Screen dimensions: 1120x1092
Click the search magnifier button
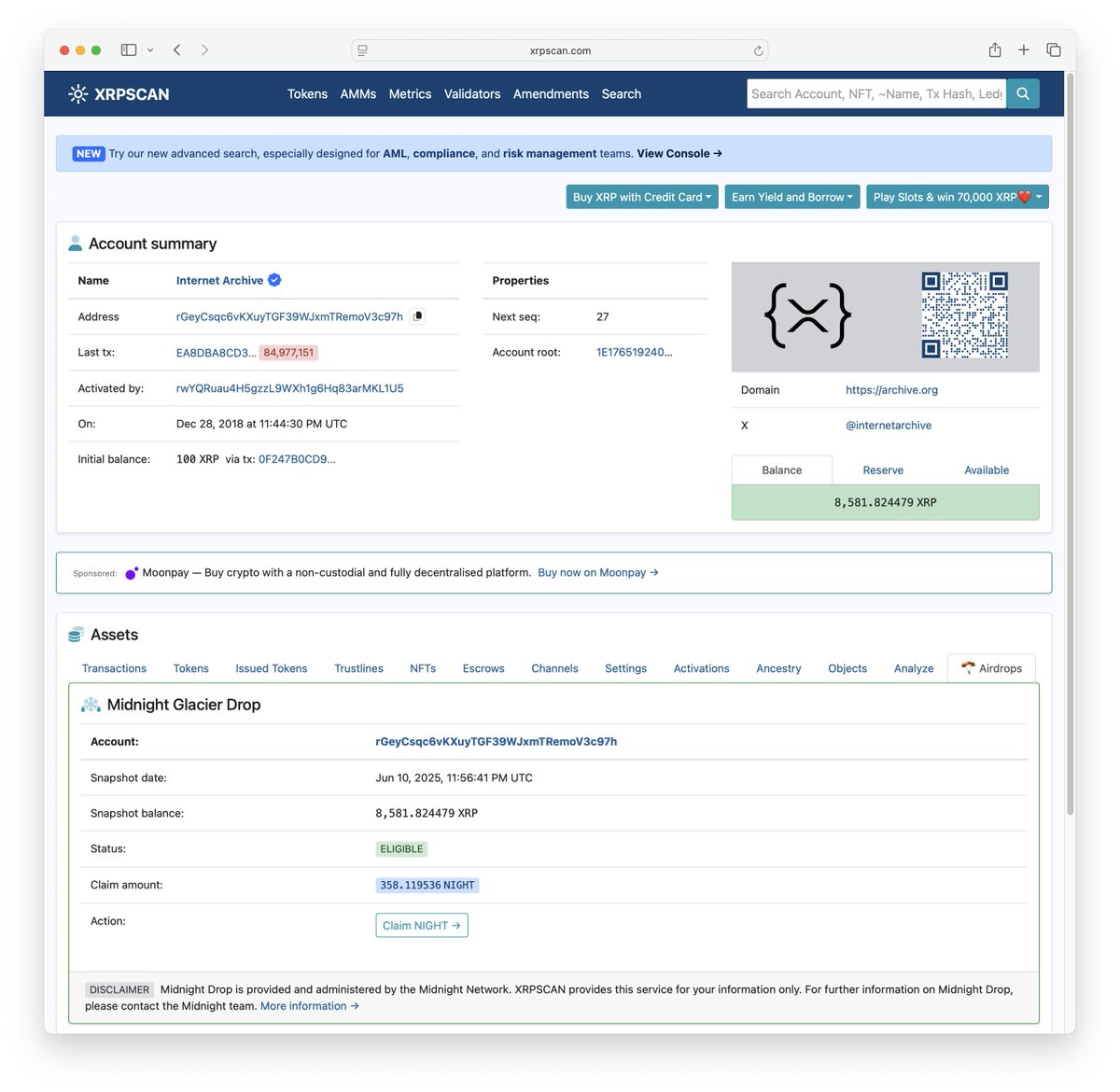(1023, 93)
